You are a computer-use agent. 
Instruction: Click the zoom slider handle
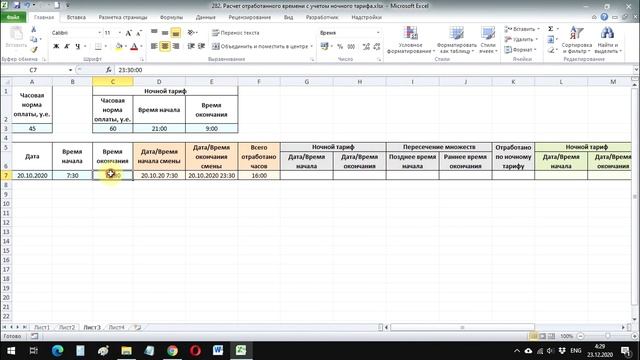[x=608, y=336]
